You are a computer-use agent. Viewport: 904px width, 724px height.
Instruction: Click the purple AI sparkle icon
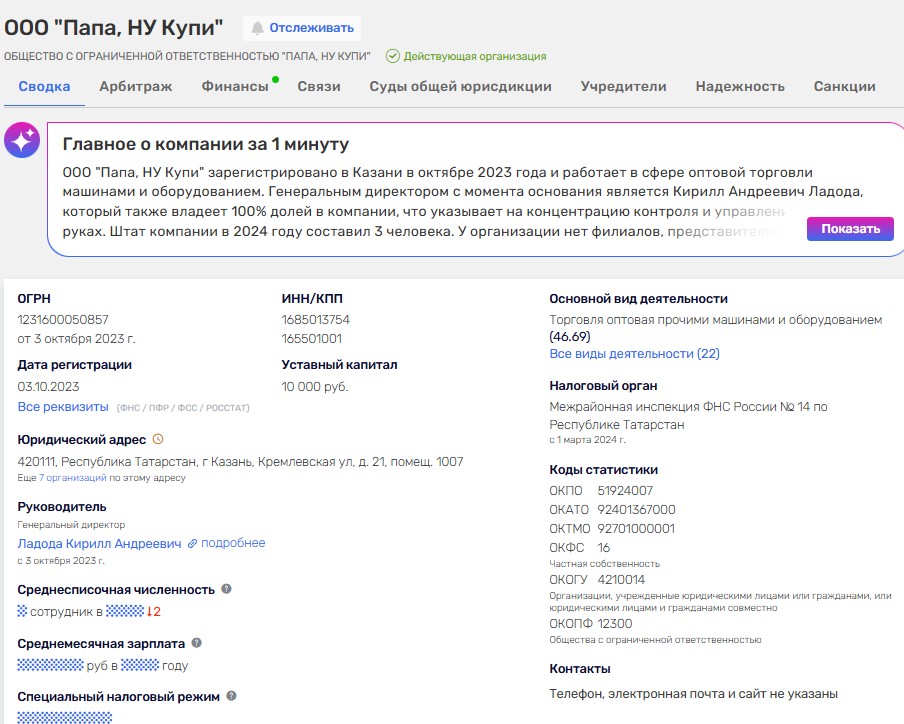pos(22,141)
